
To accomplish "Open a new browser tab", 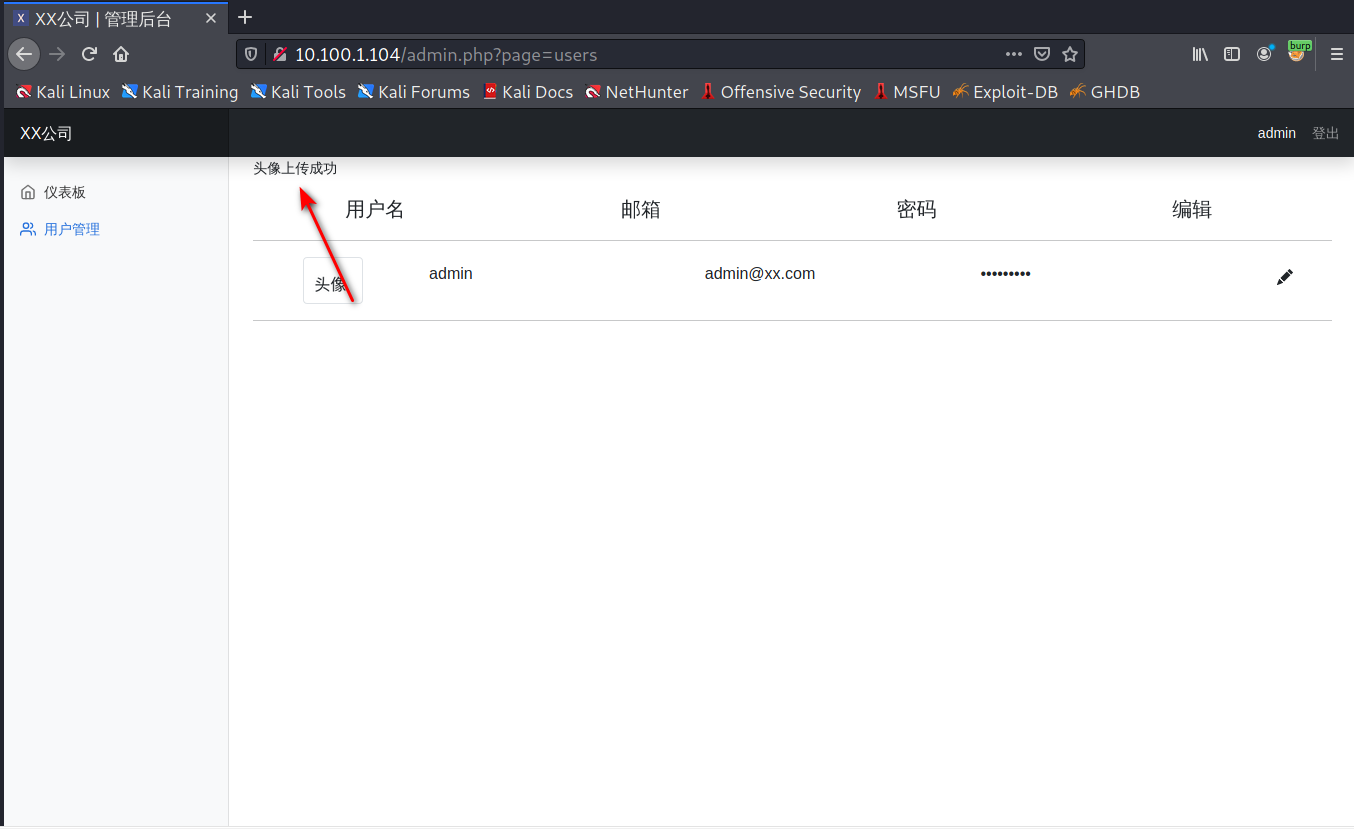I will pyautogui.click(x=245, y=17).
